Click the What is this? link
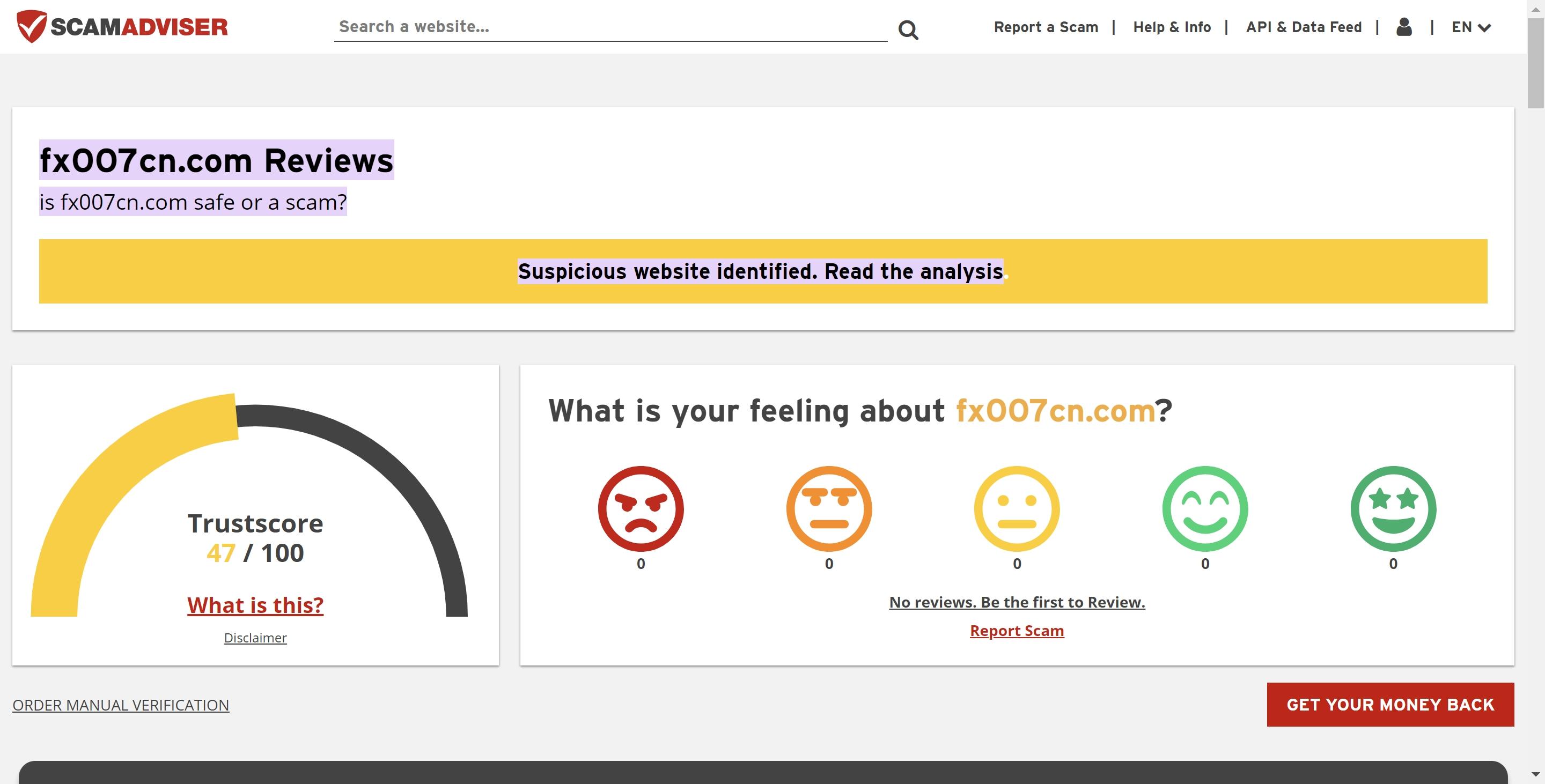 tap(255, 604)
